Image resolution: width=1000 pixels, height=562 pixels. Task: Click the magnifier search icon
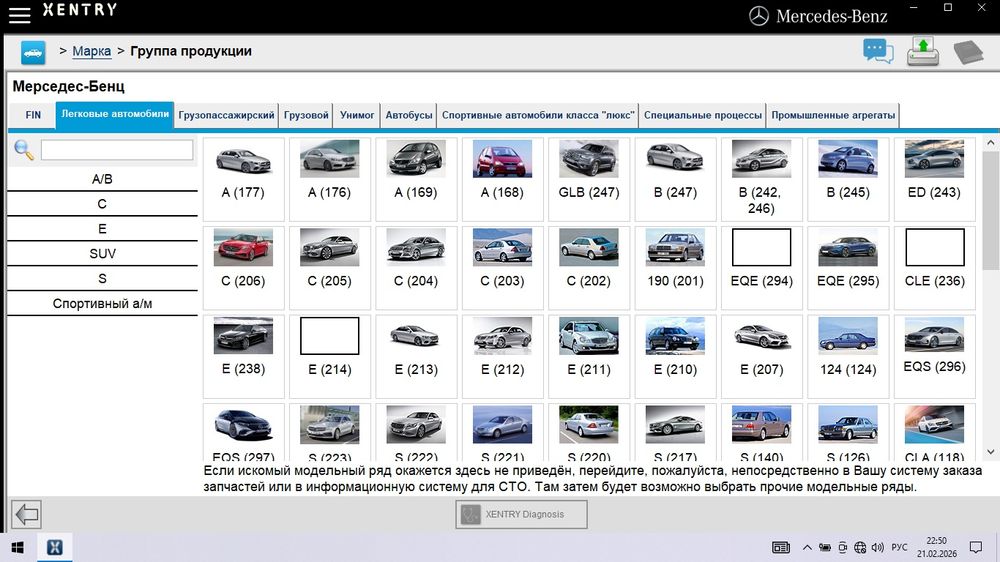tap(24, 150)
